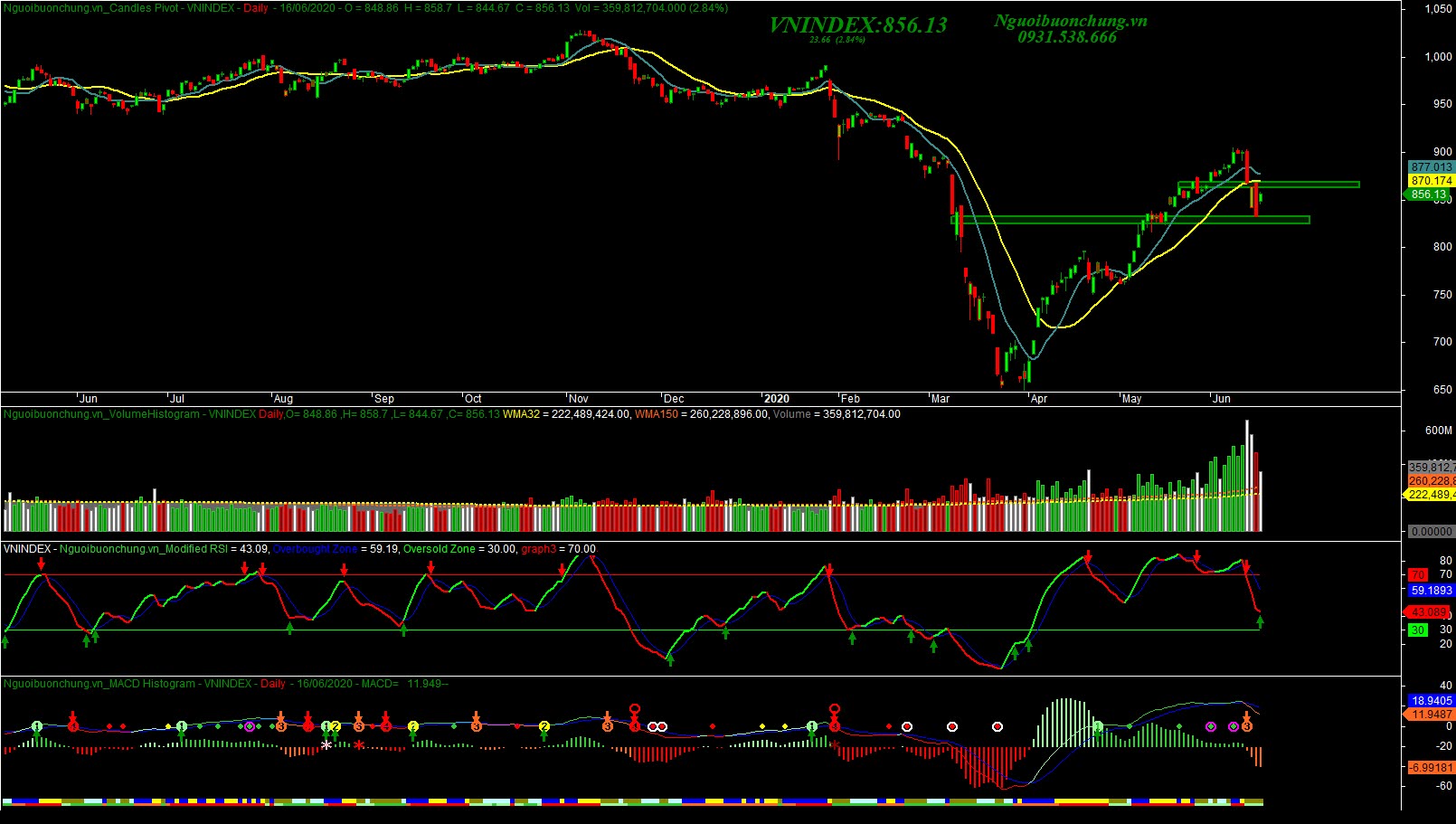Click the Feb label on date axis
The height and width of the screenshot is (824, 1456).
point(850,399)
